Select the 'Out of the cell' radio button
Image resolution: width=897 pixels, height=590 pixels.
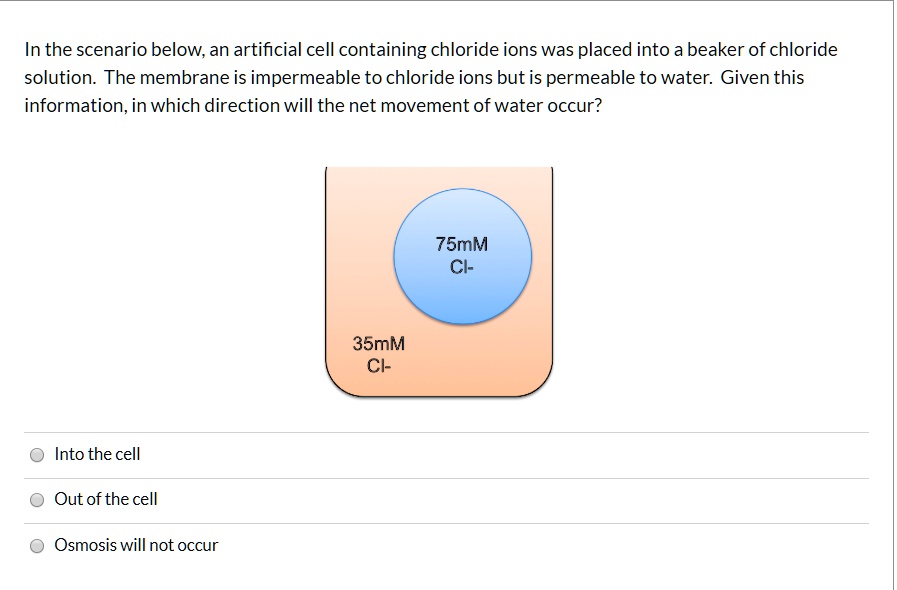pos(37,499)
